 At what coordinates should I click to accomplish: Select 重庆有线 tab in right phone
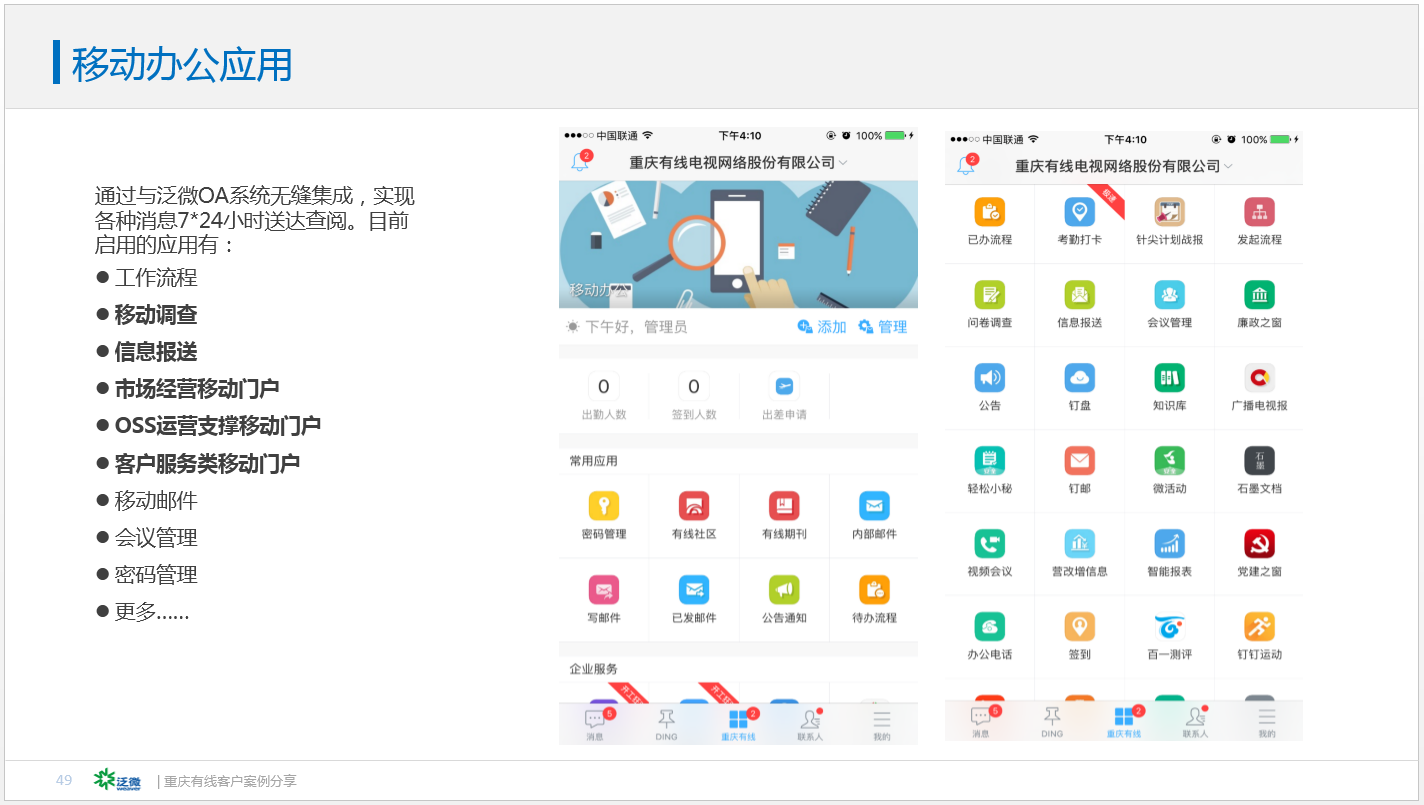(1124, 722)
